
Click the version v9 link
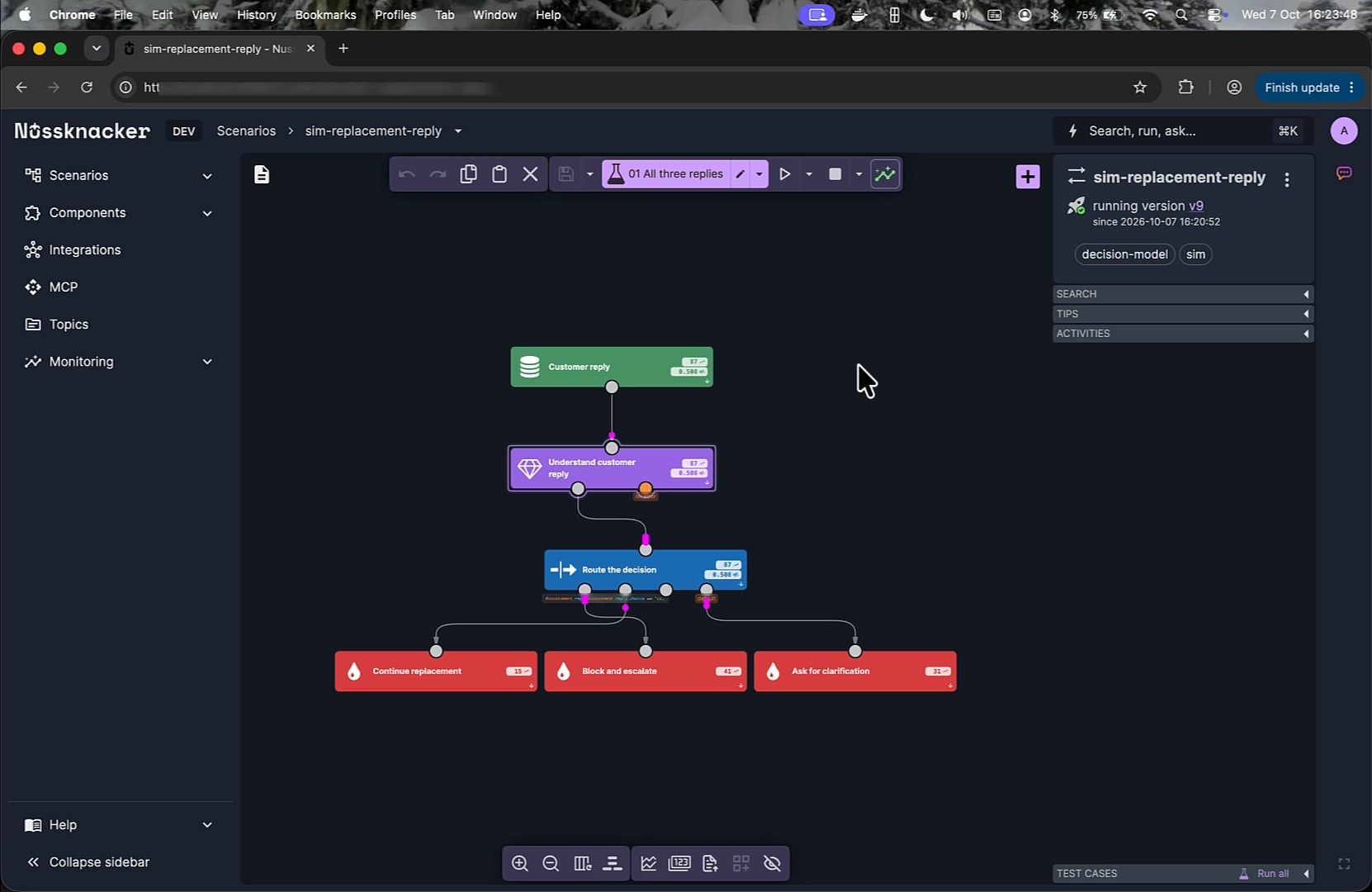pos(1195,206)
